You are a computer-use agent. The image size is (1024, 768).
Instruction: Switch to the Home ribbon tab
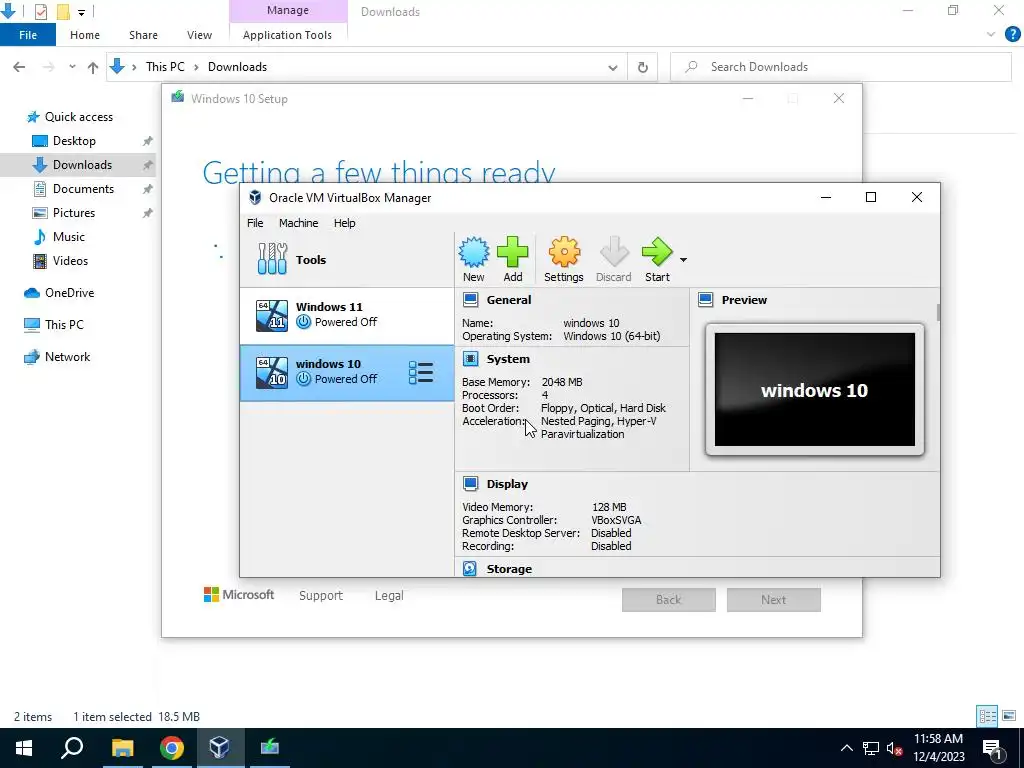click(x=85, y=35)
